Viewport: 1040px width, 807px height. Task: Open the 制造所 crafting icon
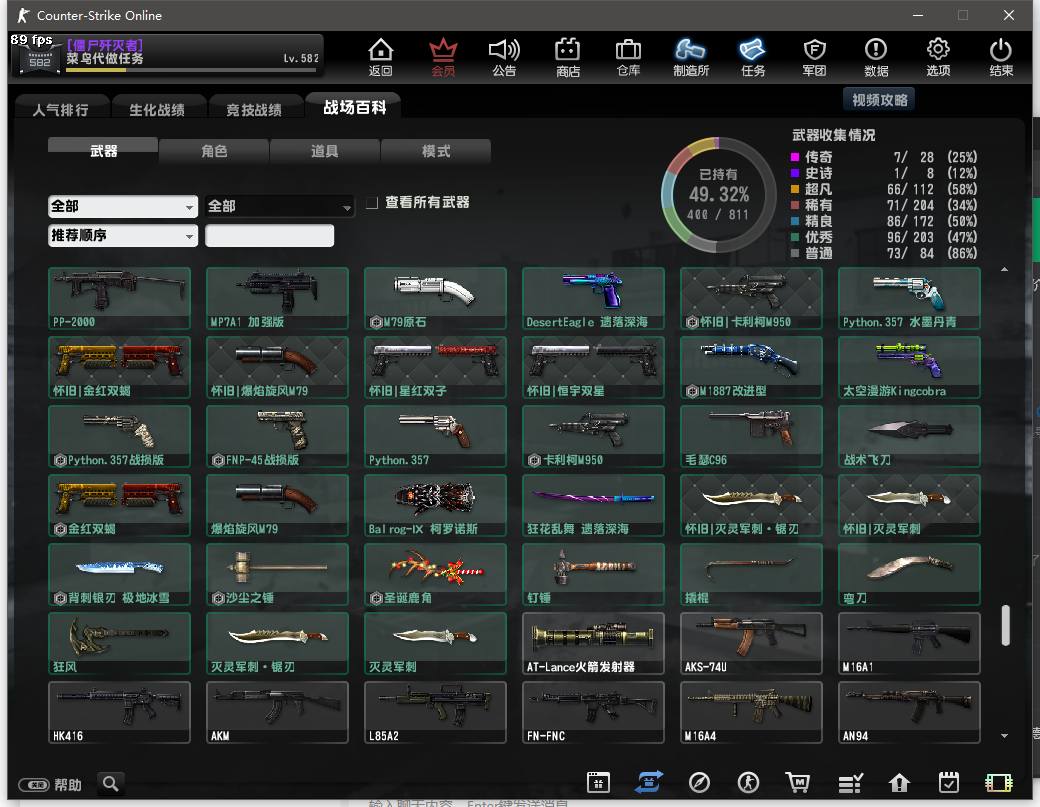(x=690, y=57)
